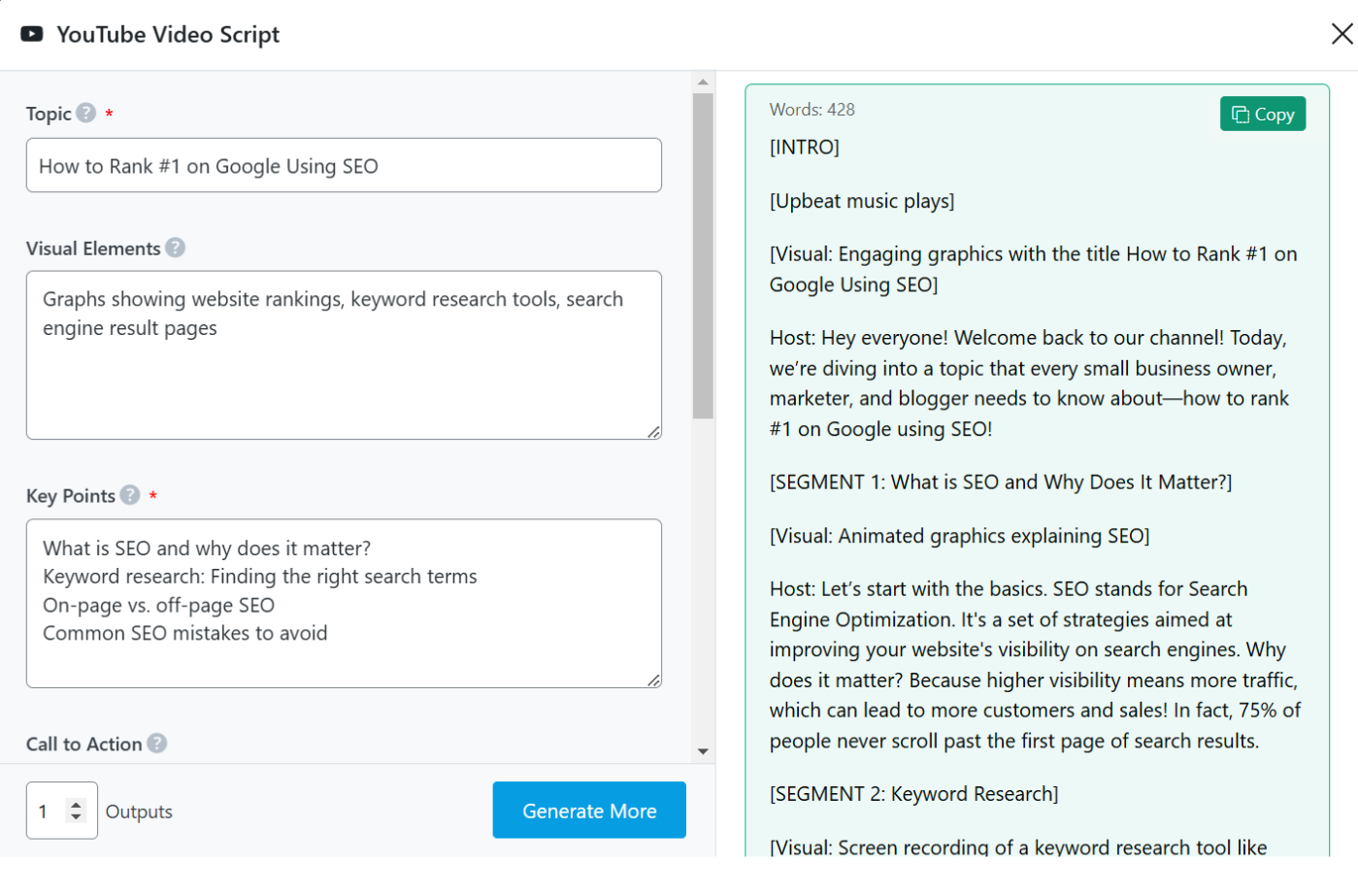Click the Generate More button
This screenshot has width=1358, height=896.
(588, 810)
